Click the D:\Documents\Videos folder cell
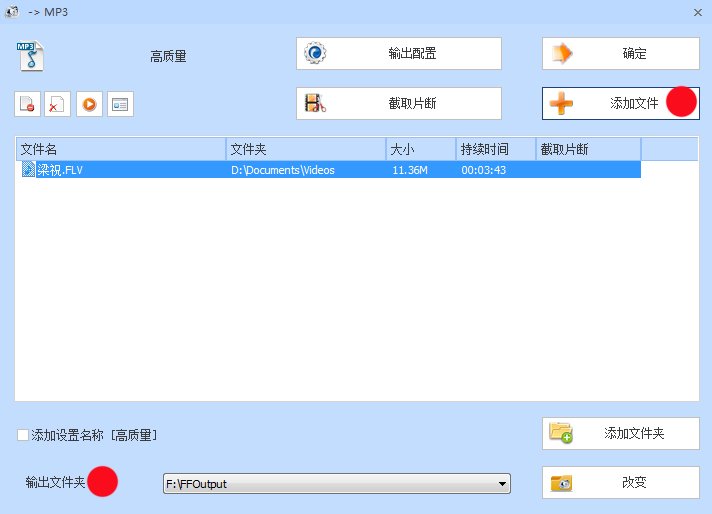This screenshot has width=712, height=514. [x=283, y=170]
